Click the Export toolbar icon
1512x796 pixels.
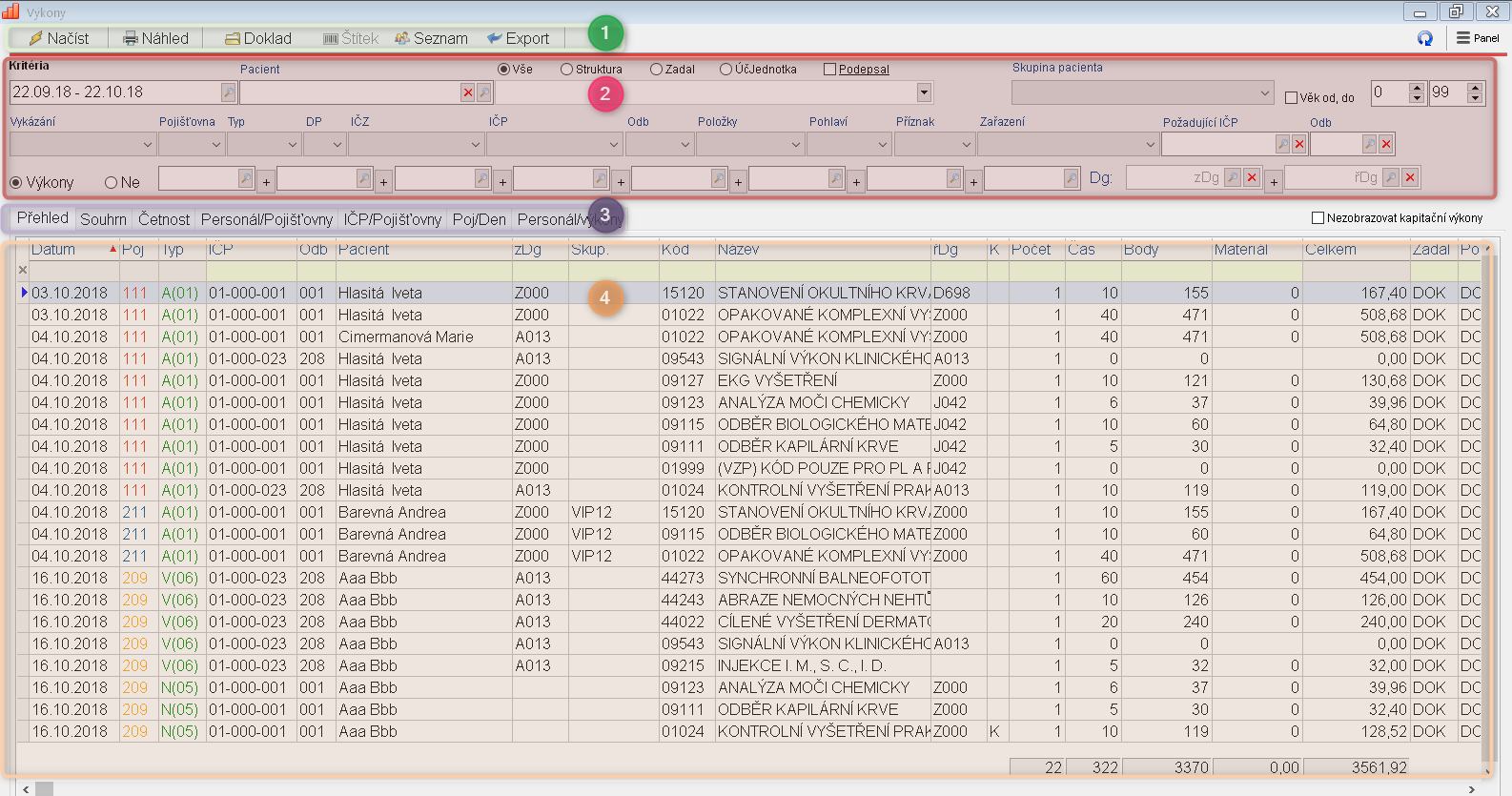tap(495, 38)
